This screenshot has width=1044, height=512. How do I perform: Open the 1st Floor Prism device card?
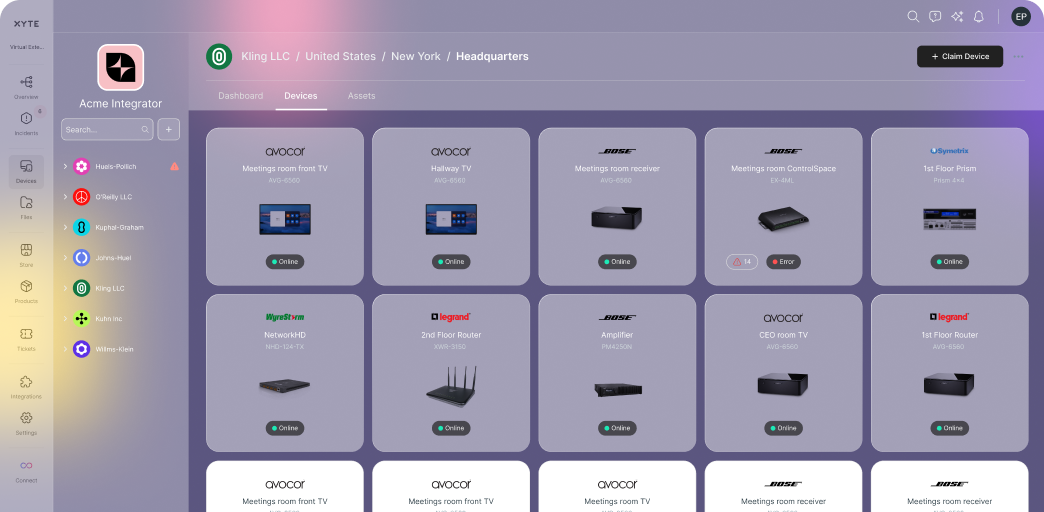(x=949, y=206)
